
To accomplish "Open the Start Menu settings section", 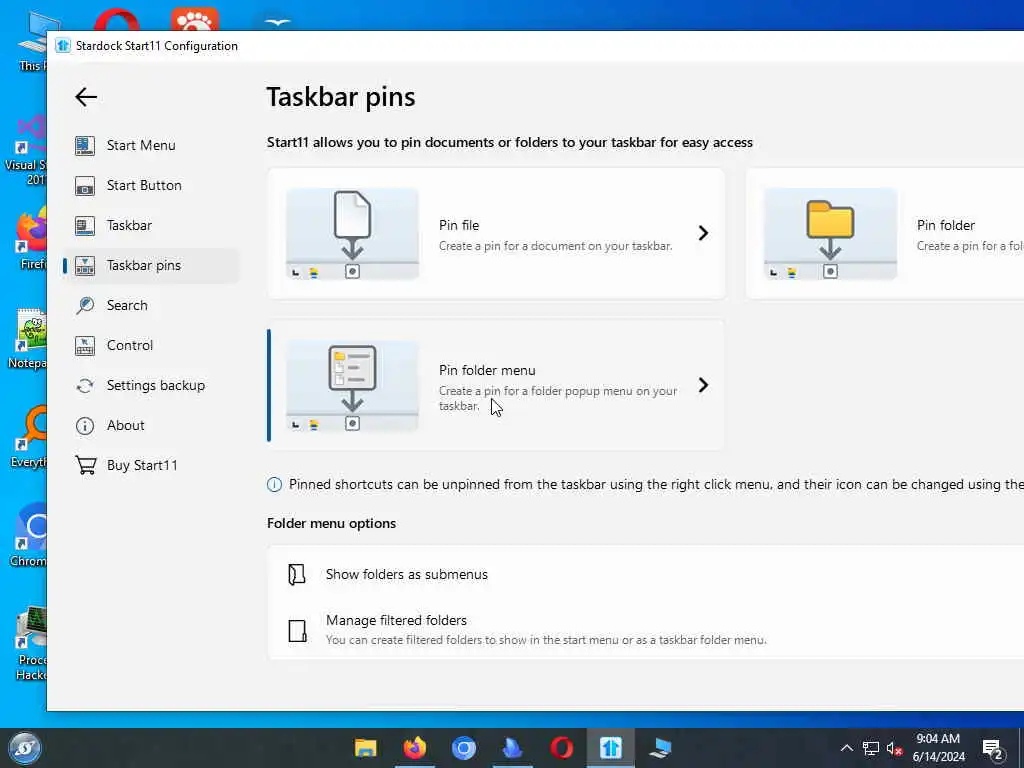I will (x=141, y=146).
